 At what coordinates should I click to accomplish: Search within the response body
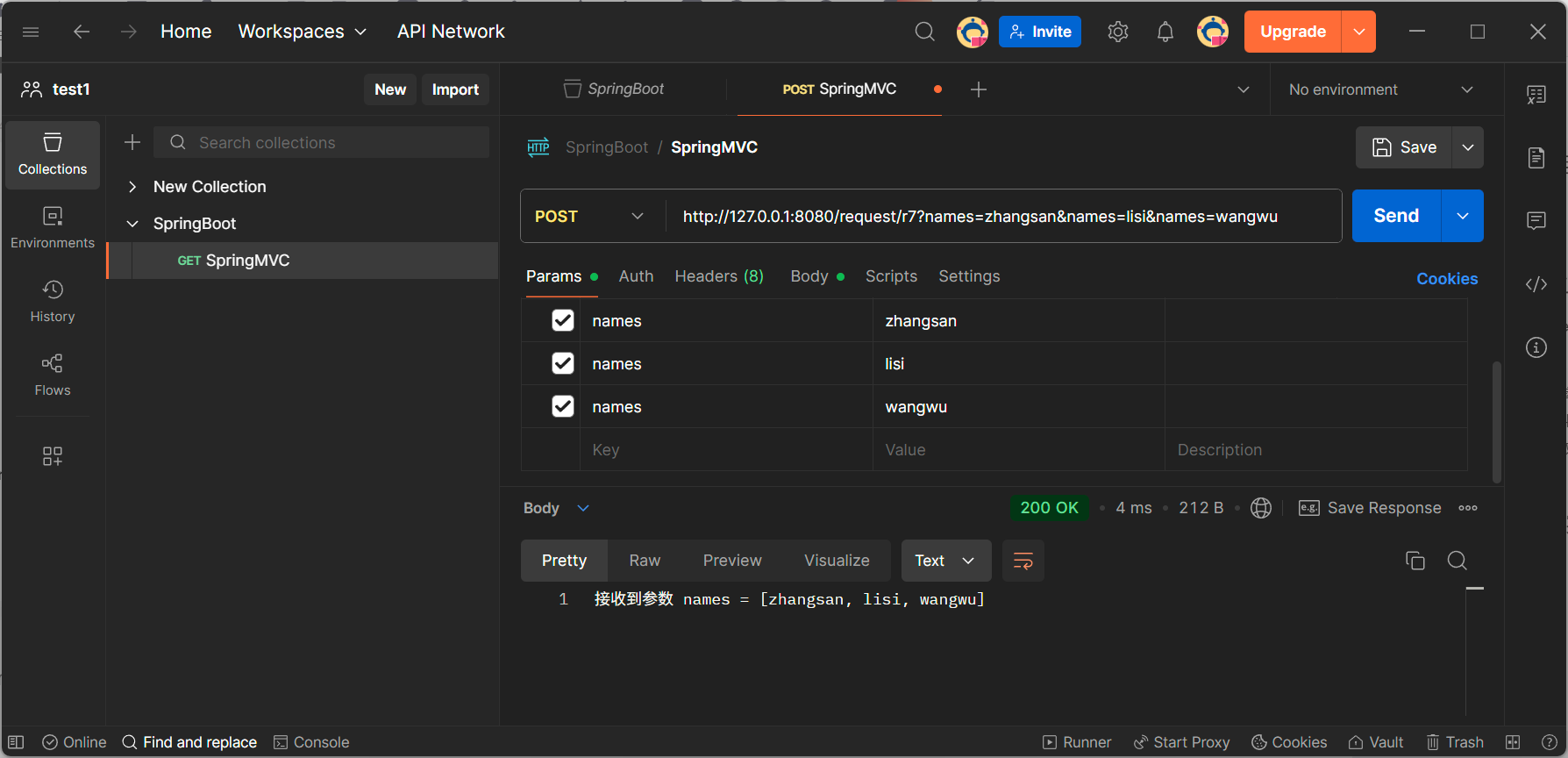coord(1458,561)
